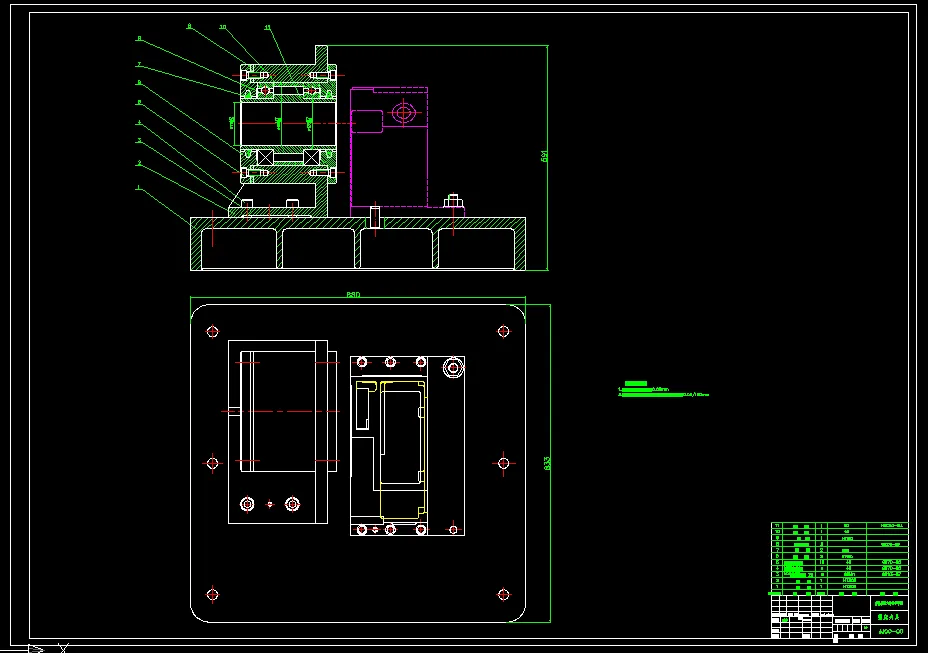Select part balloon number 4 leader label
This screenshot has height=653, width=928.
coord(139,123)
